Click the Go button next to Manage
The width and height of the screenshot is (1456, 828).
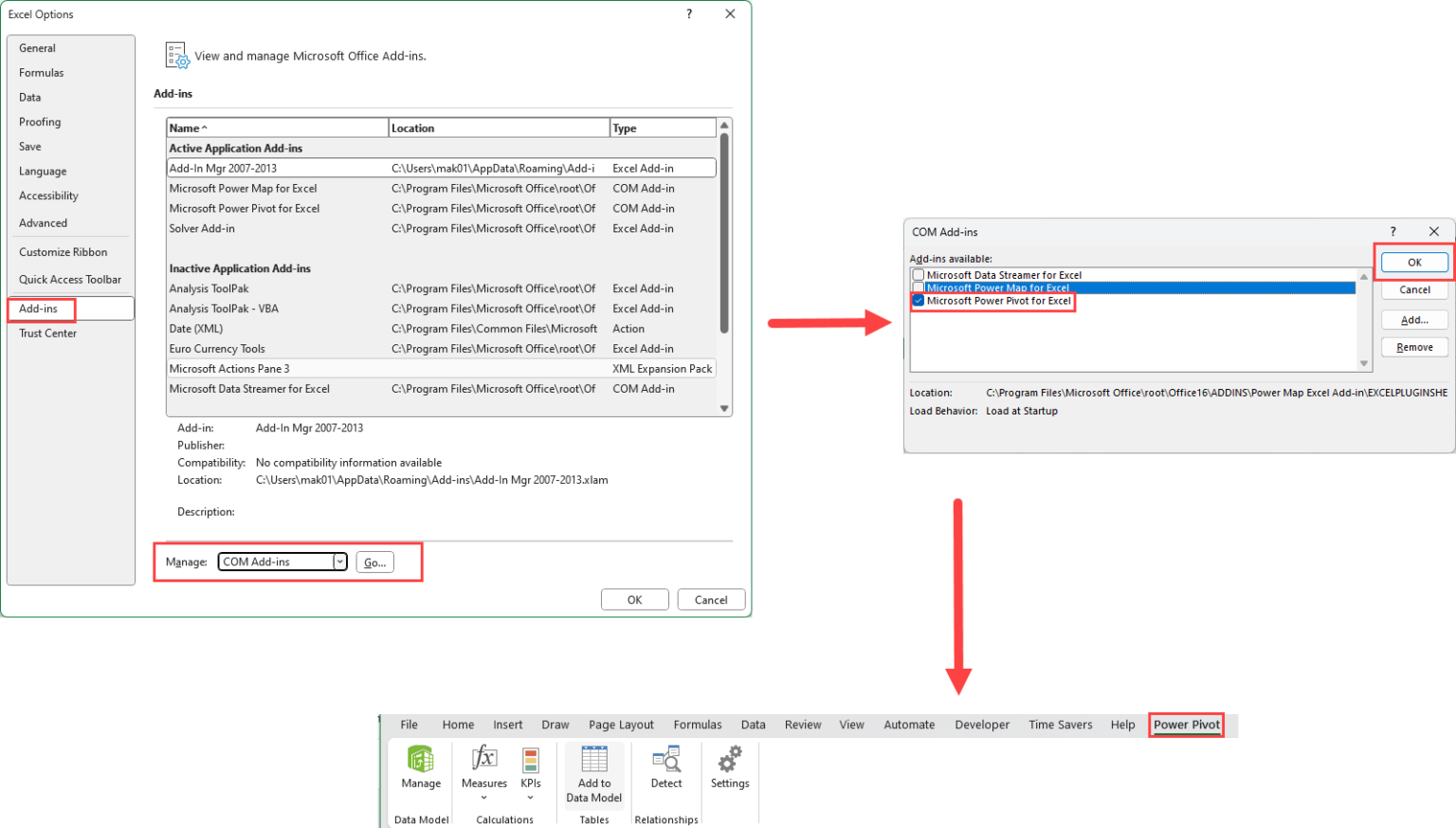(x=374, y=561)
